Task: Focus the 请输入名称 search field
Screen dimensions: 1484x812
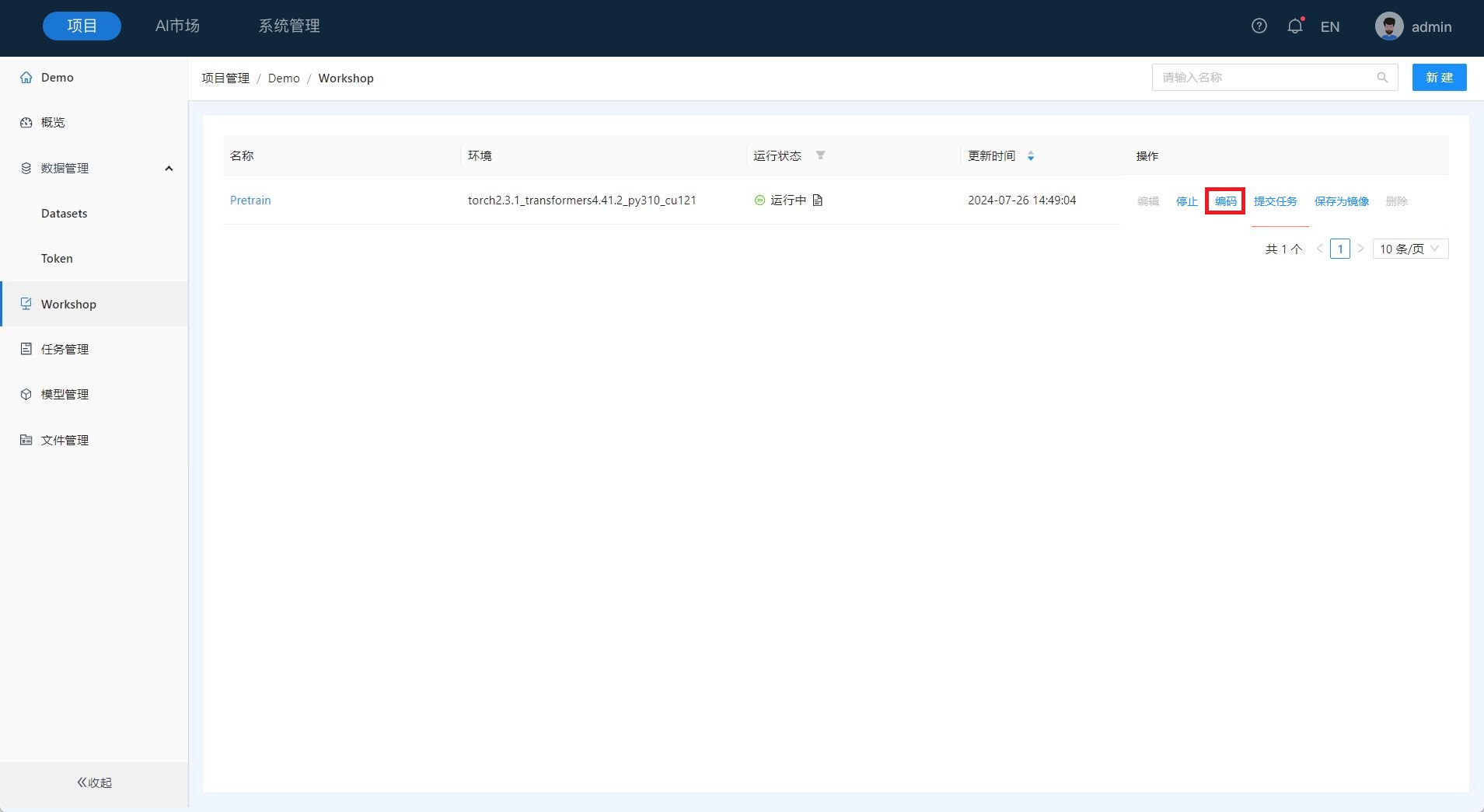Action: (1263, 78)
